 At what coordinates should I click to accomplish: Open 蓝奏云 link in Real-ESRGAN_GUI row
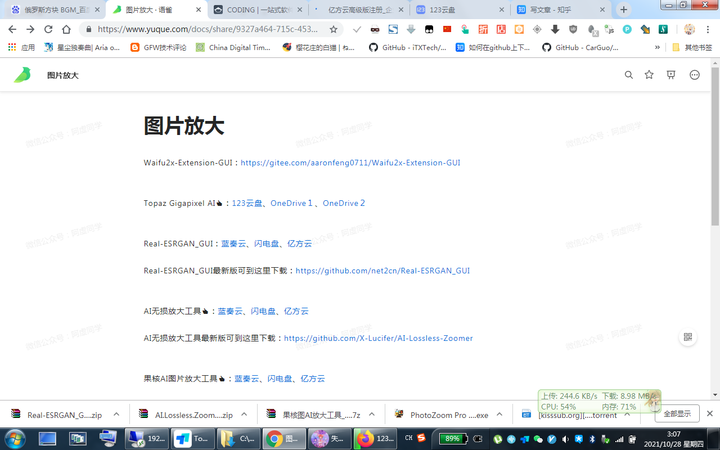234,243
